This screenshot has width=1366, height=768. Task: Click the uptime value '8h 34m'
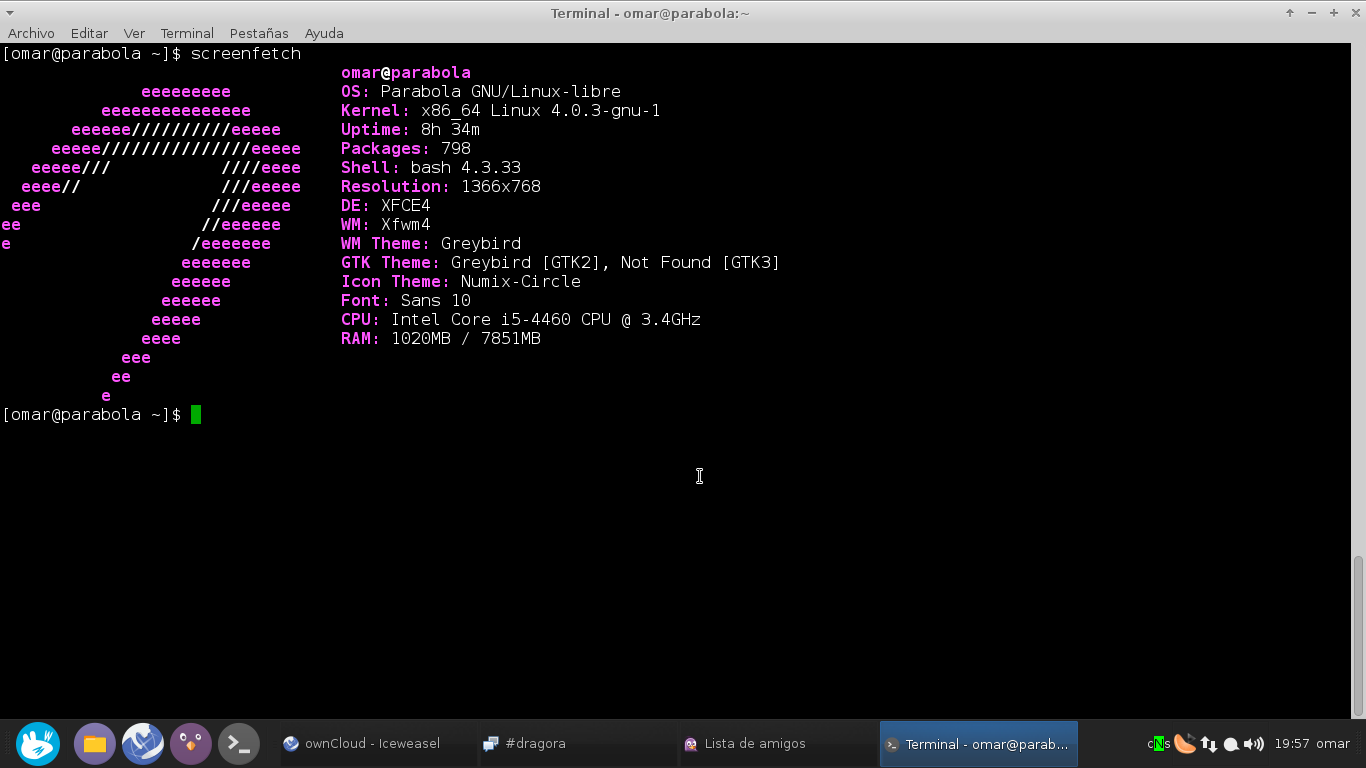point(451,130)
